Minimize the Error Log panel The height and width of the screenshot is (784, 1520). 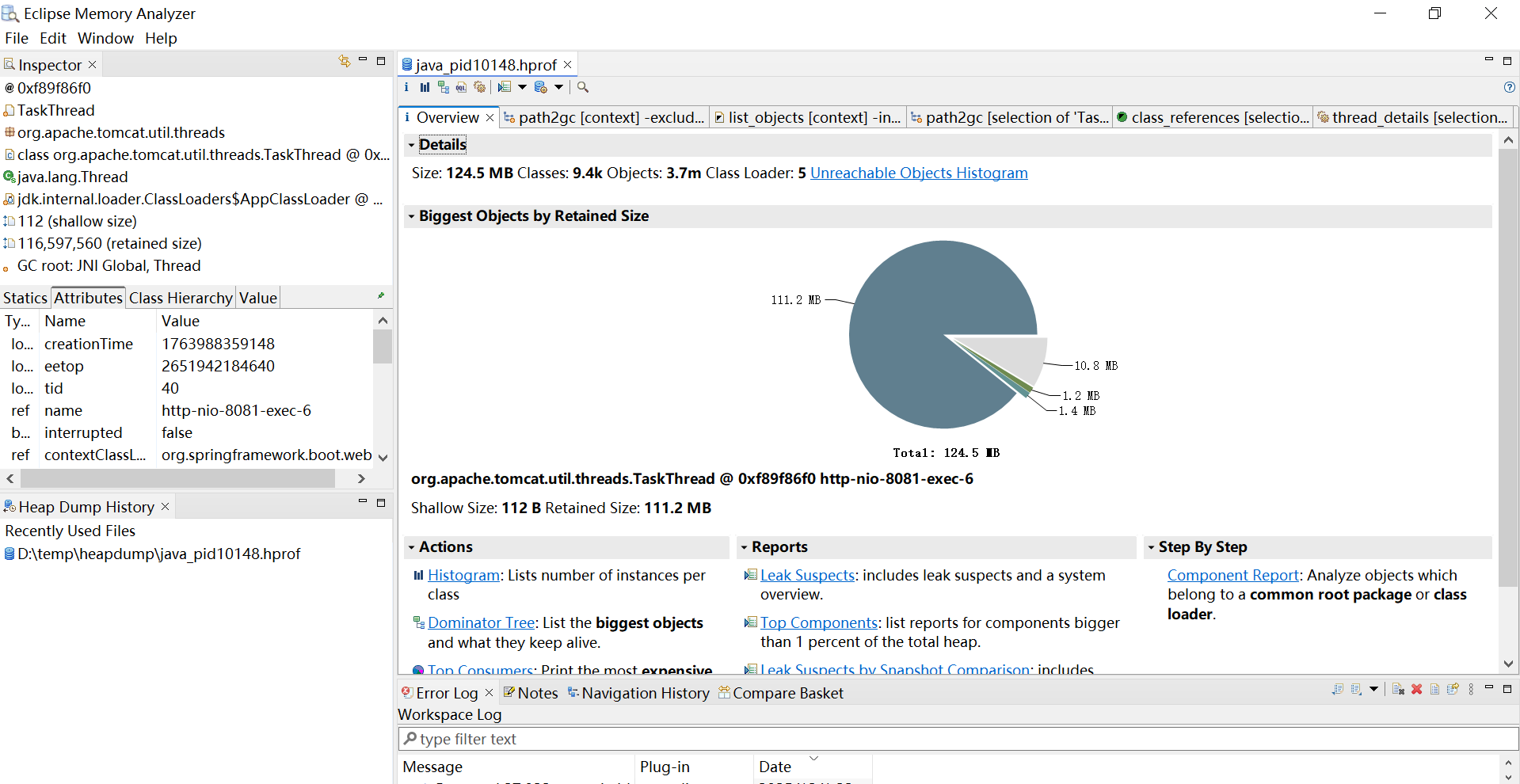point(1489,688)
